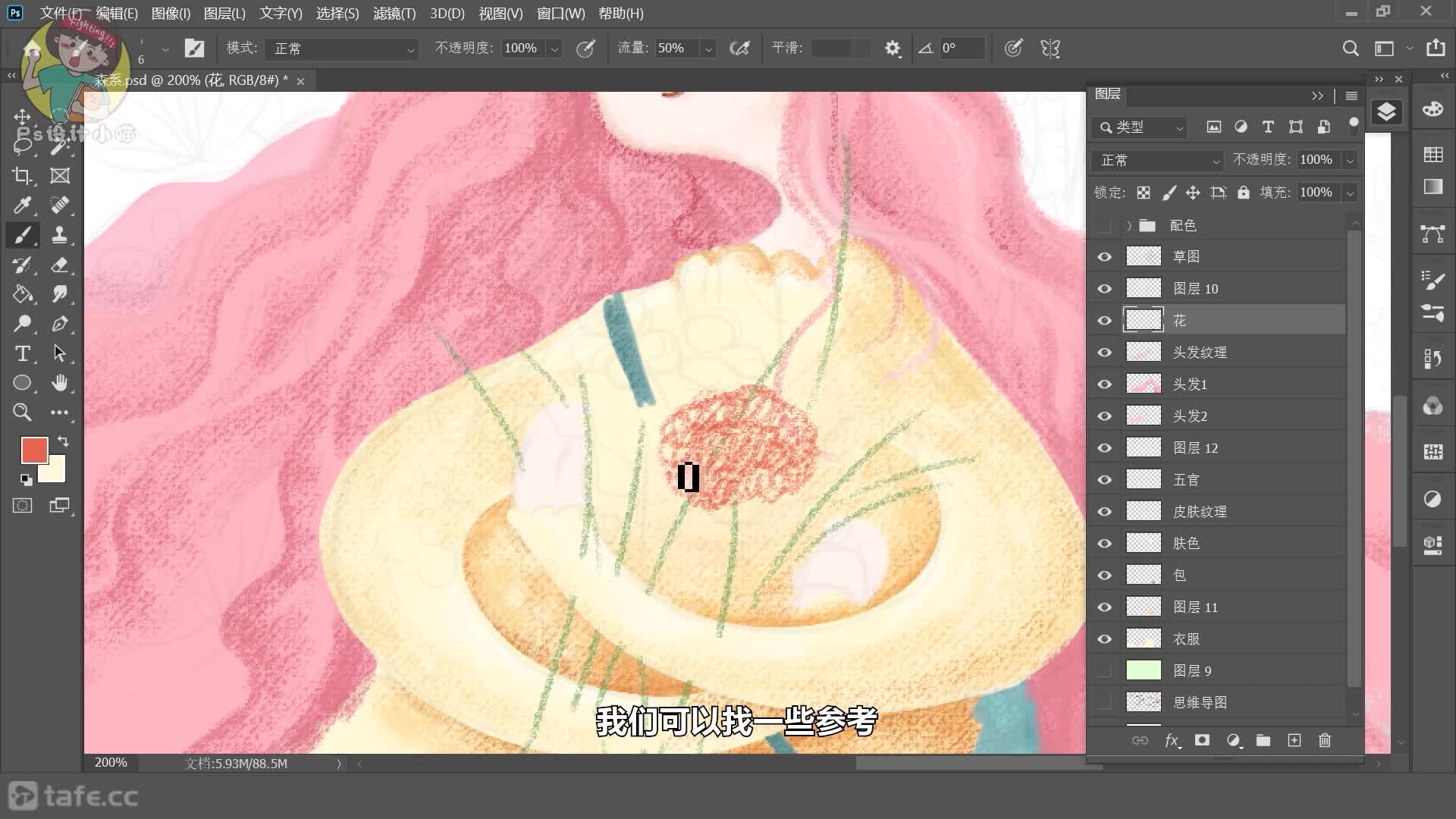The height and width of the screenshot is (819, 1456).
Task: Hide the 花 layer
Action: pos(1104,321)
